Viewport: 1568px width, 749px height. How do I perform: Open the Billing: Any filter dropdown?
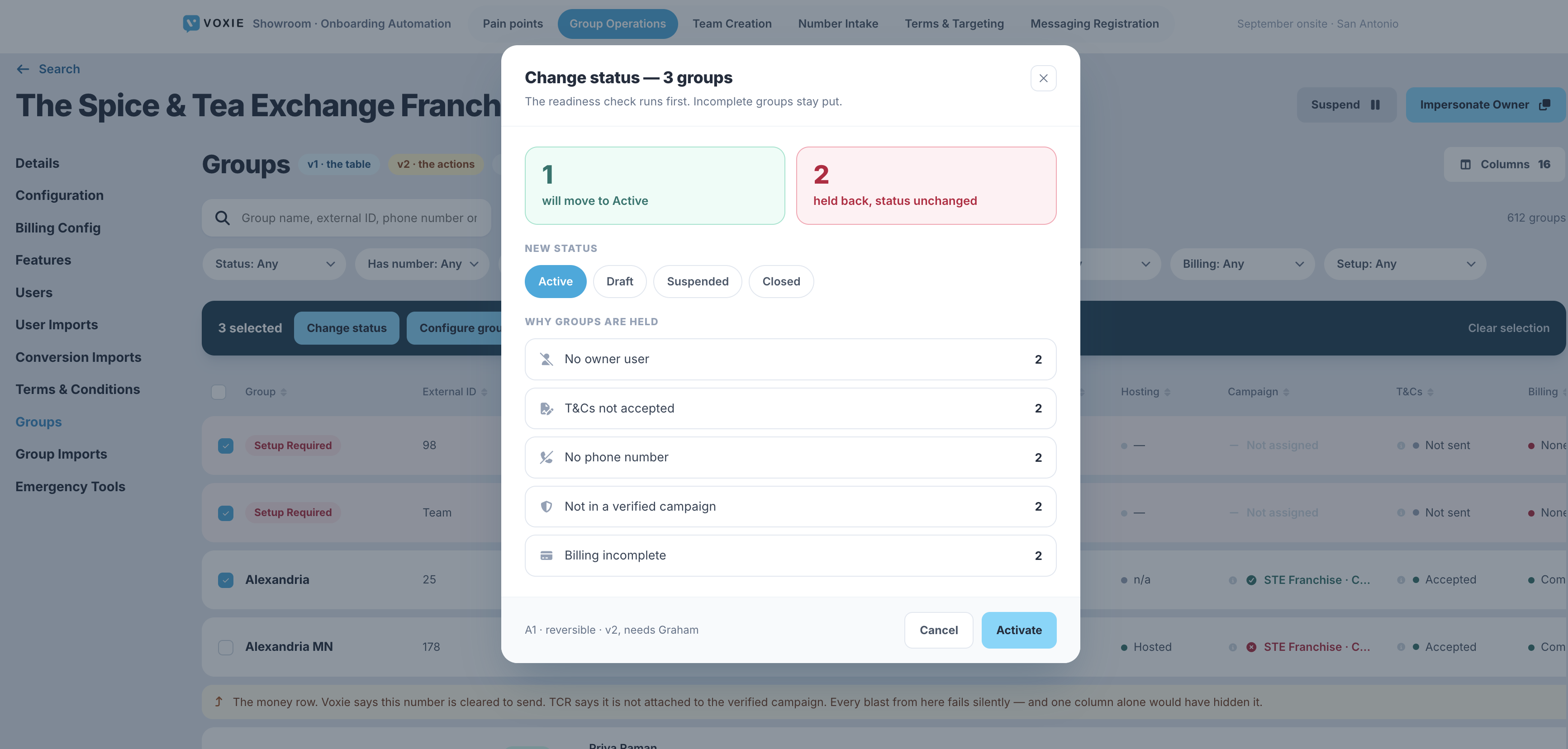coord(1242,264)
